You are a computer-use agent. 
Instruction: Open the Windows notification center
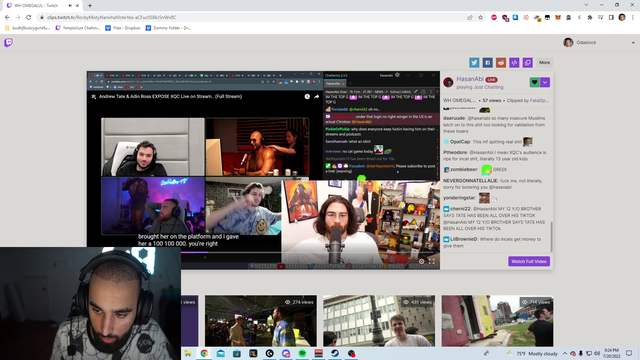click(629, 353)
